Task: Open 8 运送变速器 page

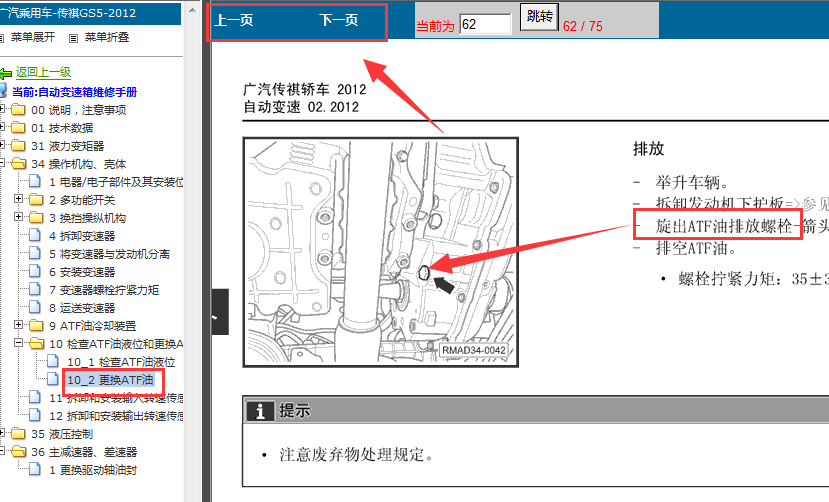Action: (82, 308)
